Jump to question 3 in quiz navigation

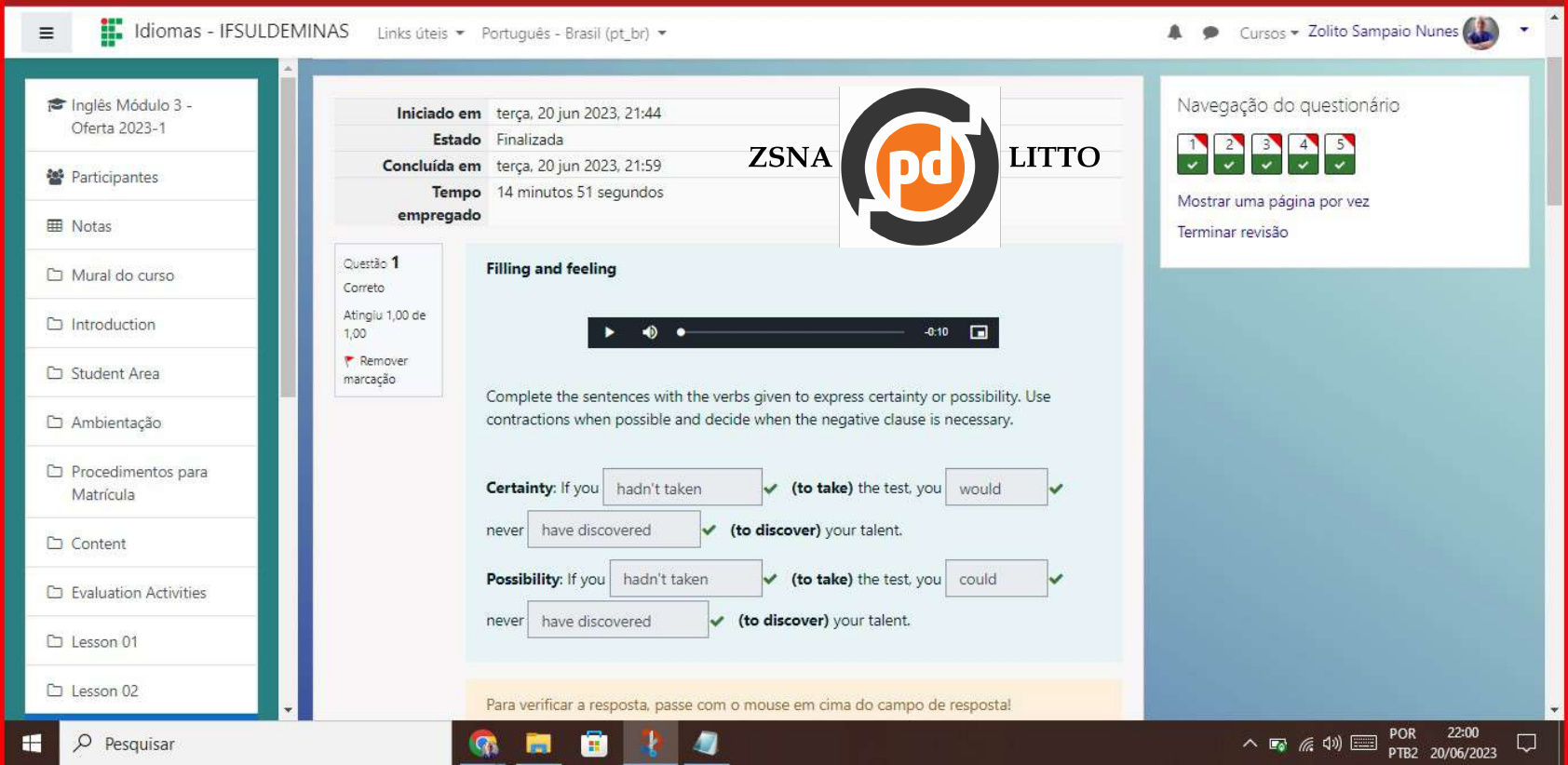tap(1265, 154)
